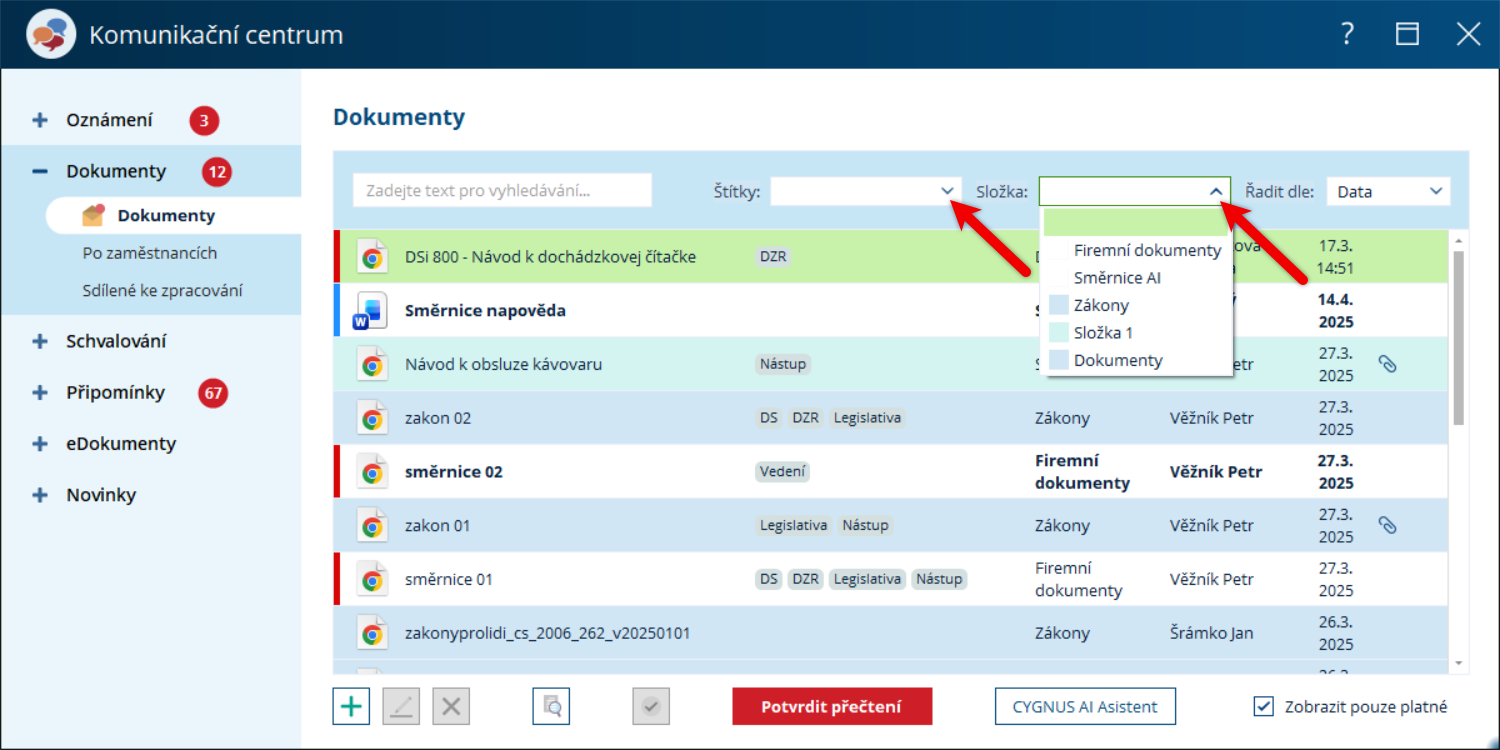This screenshot has height=750, width=1500.
Task: Click the pencil edit document button
Action: [x=401, y=706]
